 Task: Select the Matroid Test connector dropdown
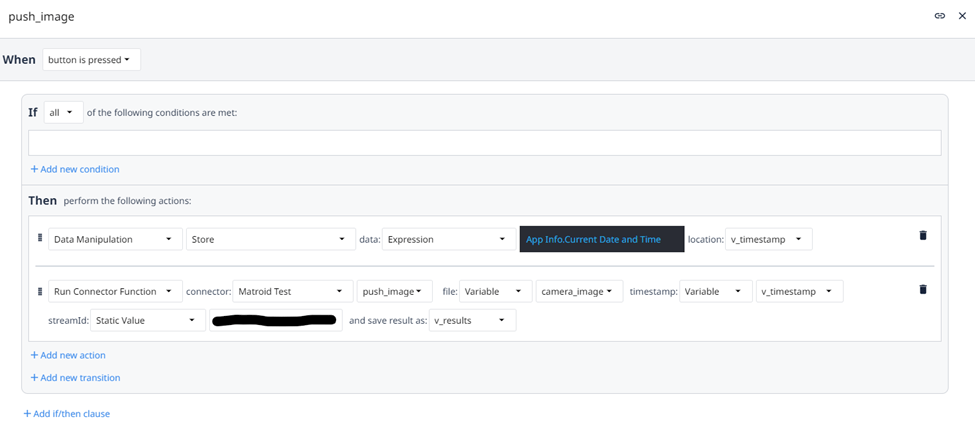point(291,291)
